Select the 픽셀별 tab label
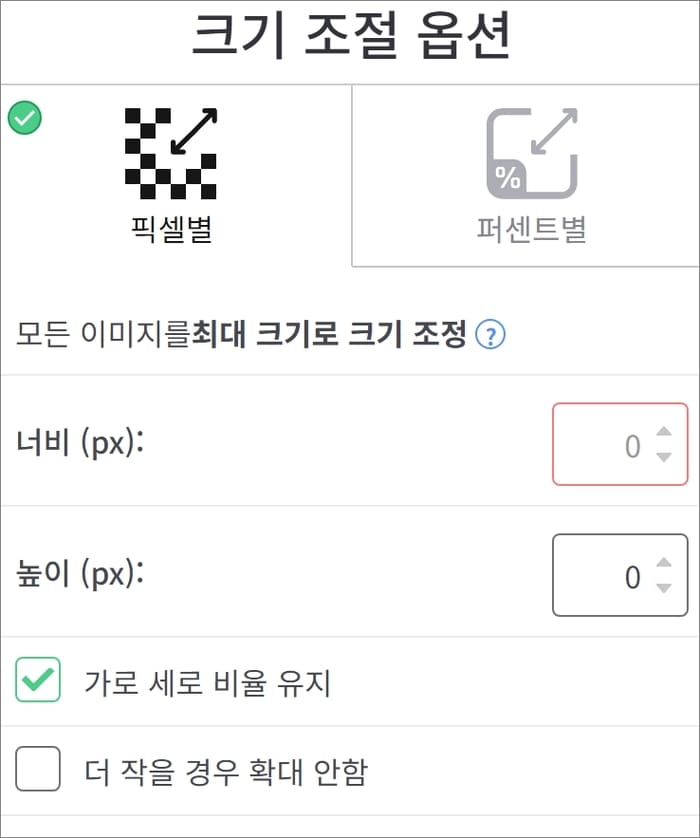This screenshot has height=838, width=700. tap(172, 230)
